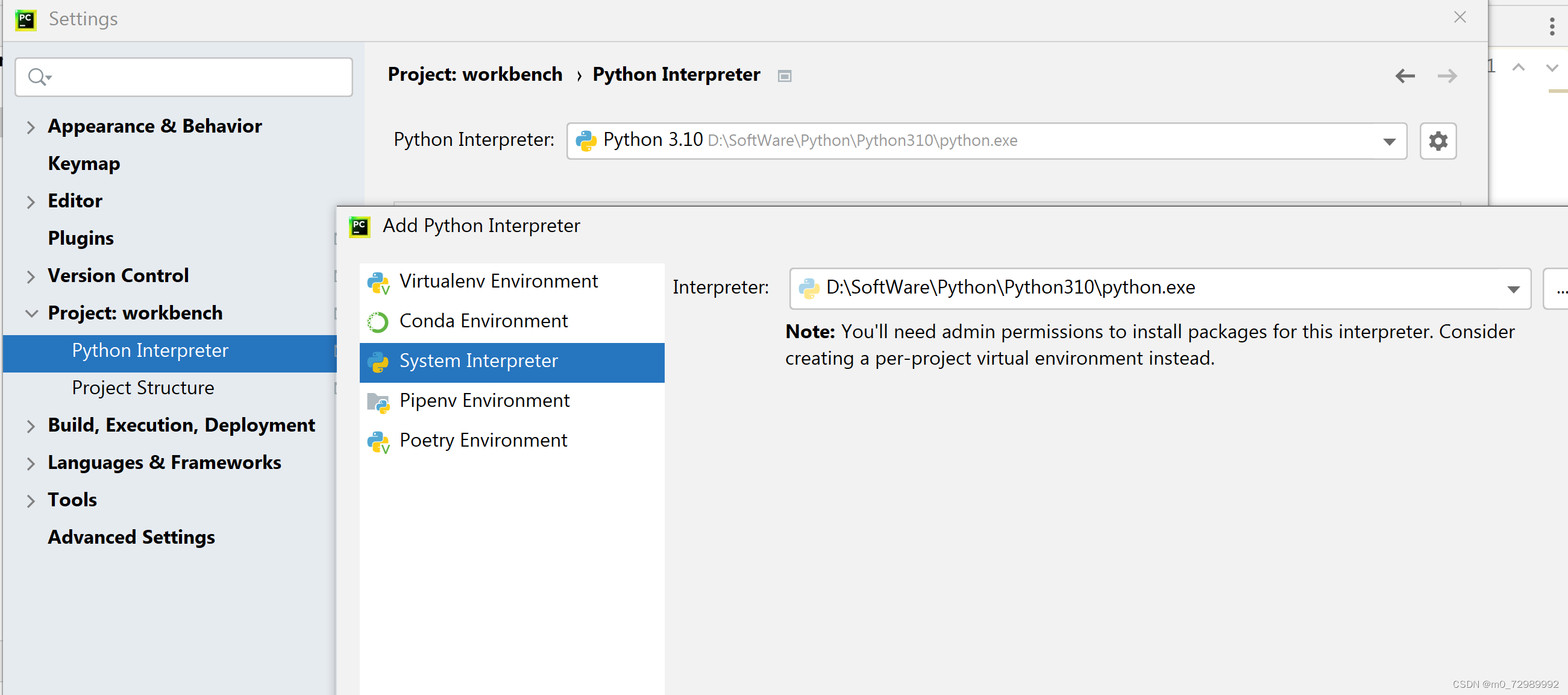Collapse Project: workbench tree node
The height and width of the screenshot is (695, 1568).
(31, 313)
